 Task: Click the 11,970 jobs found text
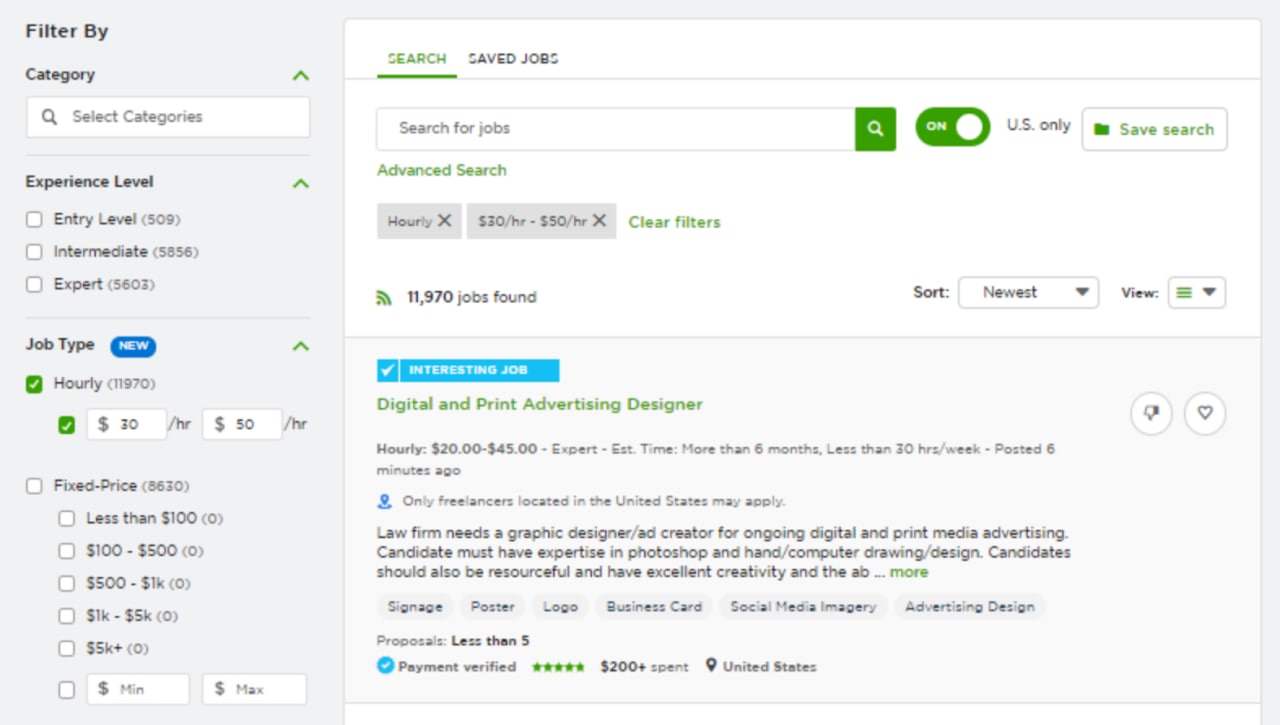pos(472,297)
